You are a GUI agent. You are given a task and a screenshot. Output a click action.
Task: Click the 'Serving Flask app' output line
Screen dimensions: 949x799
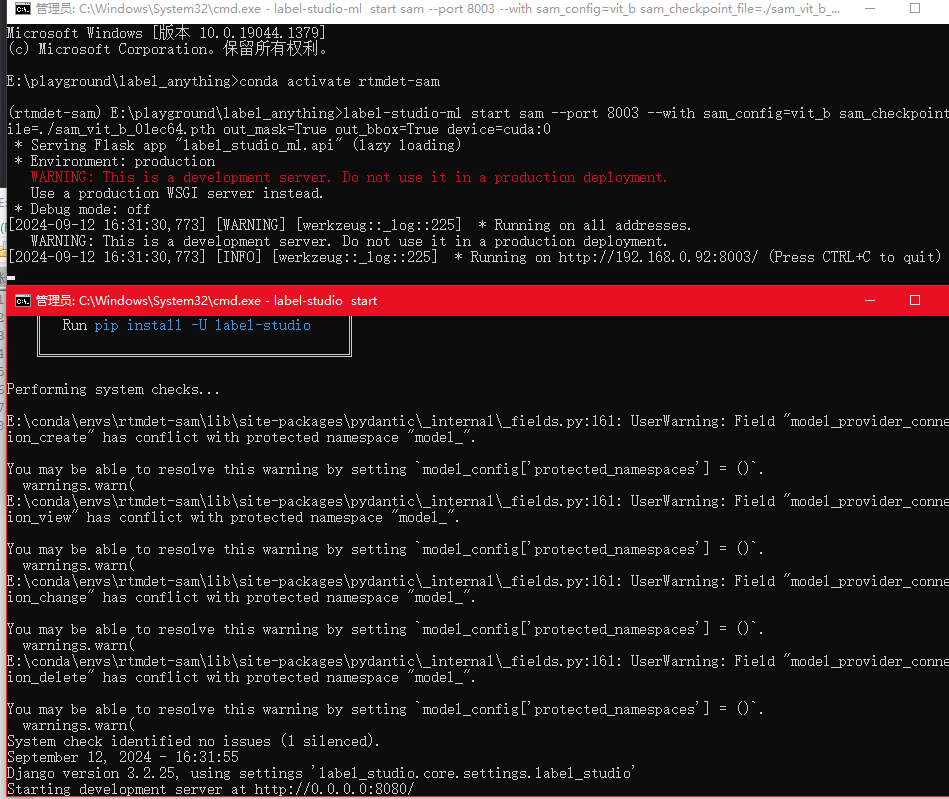(x=237, y=145)
